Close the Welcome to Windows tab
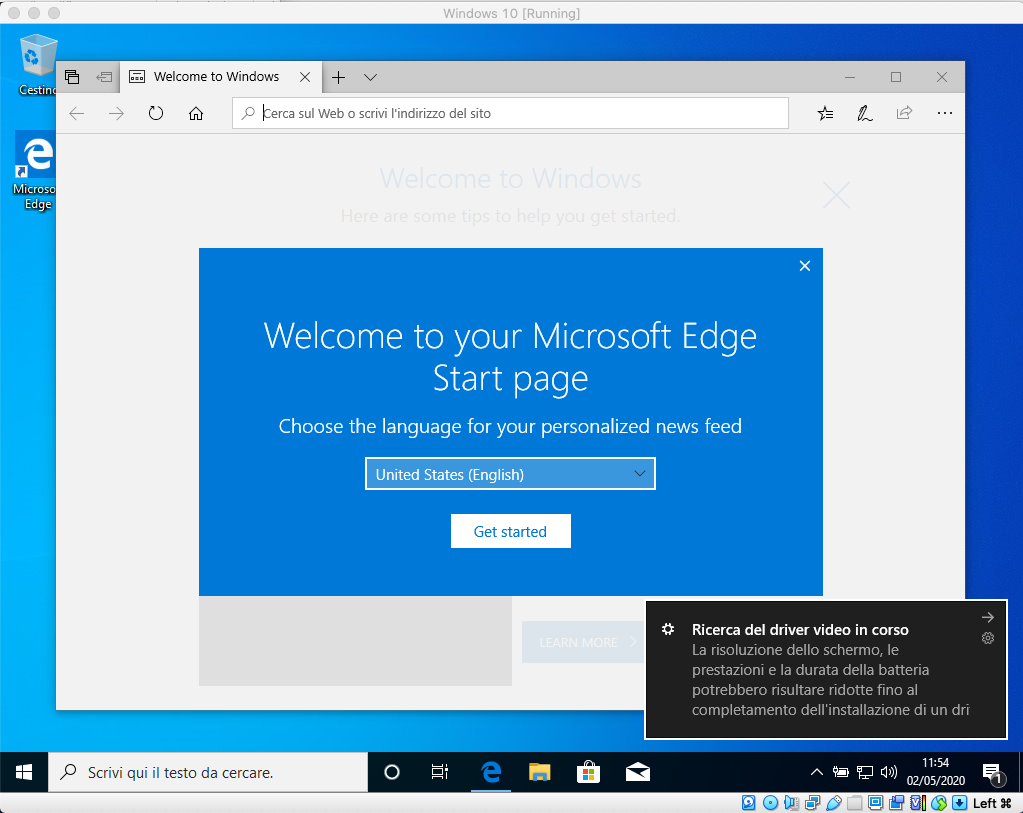 coord(305,77)
